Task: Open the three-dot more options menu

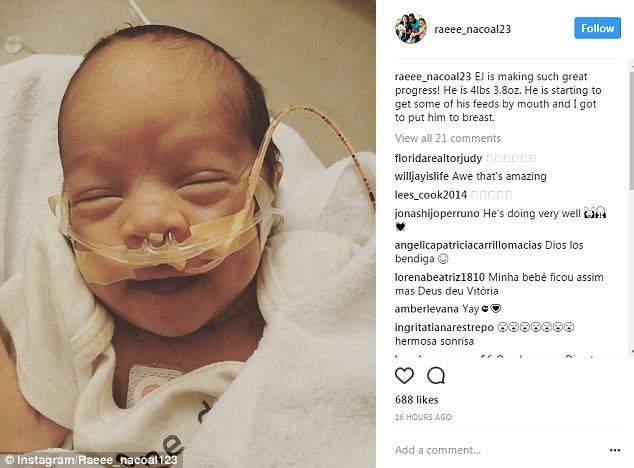Action: (615, 450)
